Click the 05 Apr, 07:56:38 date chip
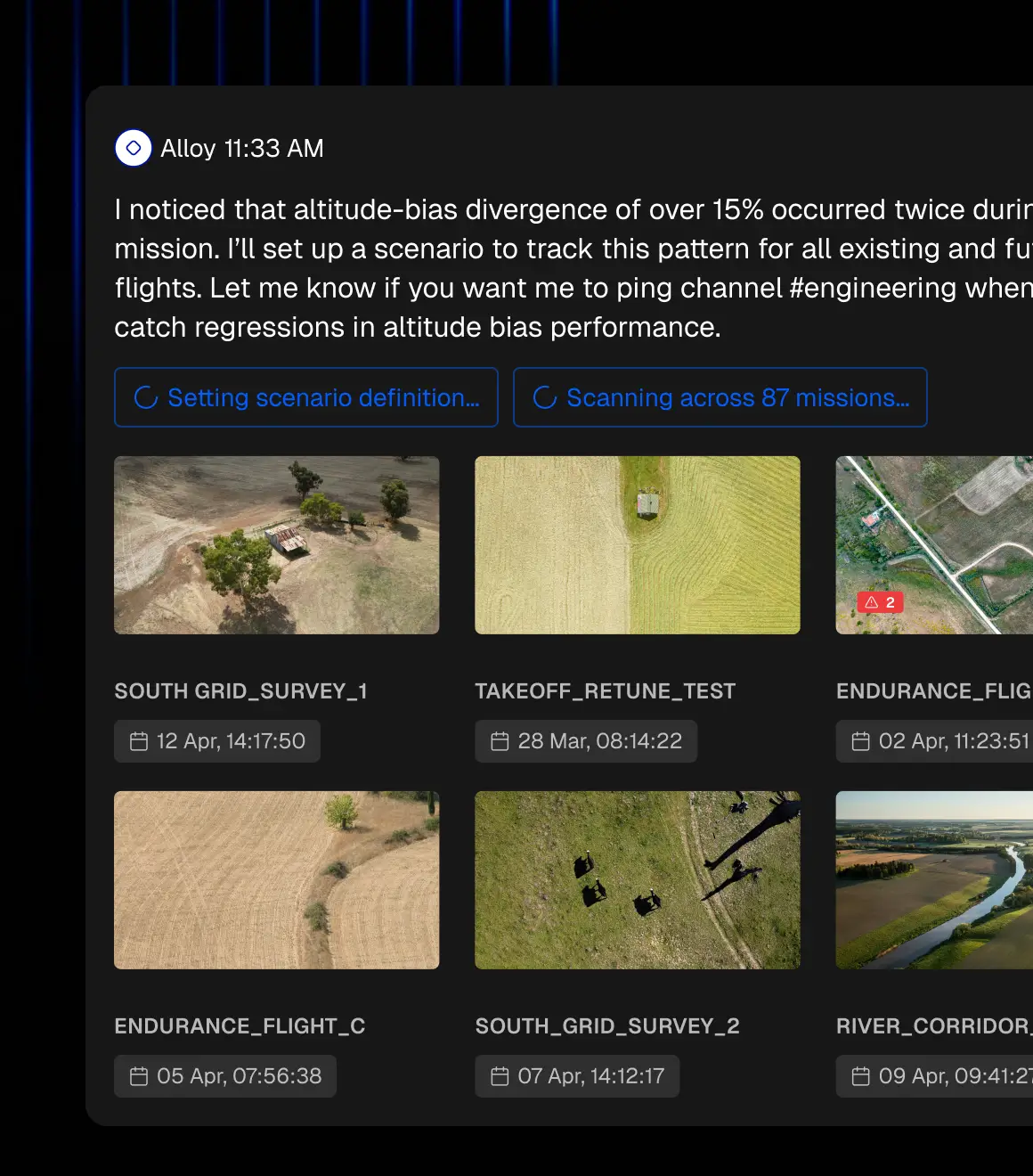 (x=225, y=1076)
